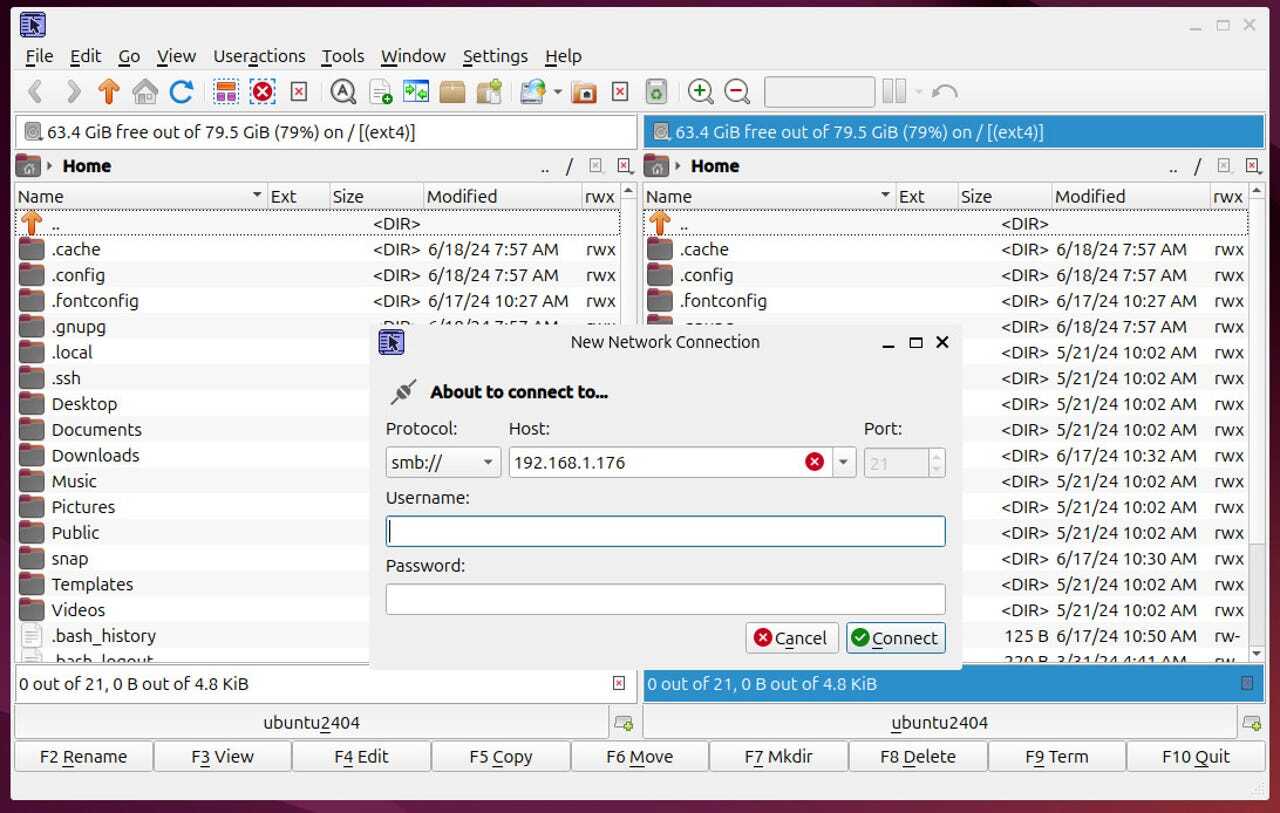Open the Useractions menu
The height and width of the screenshot is (813, 1280).
(x=259, y=56)
